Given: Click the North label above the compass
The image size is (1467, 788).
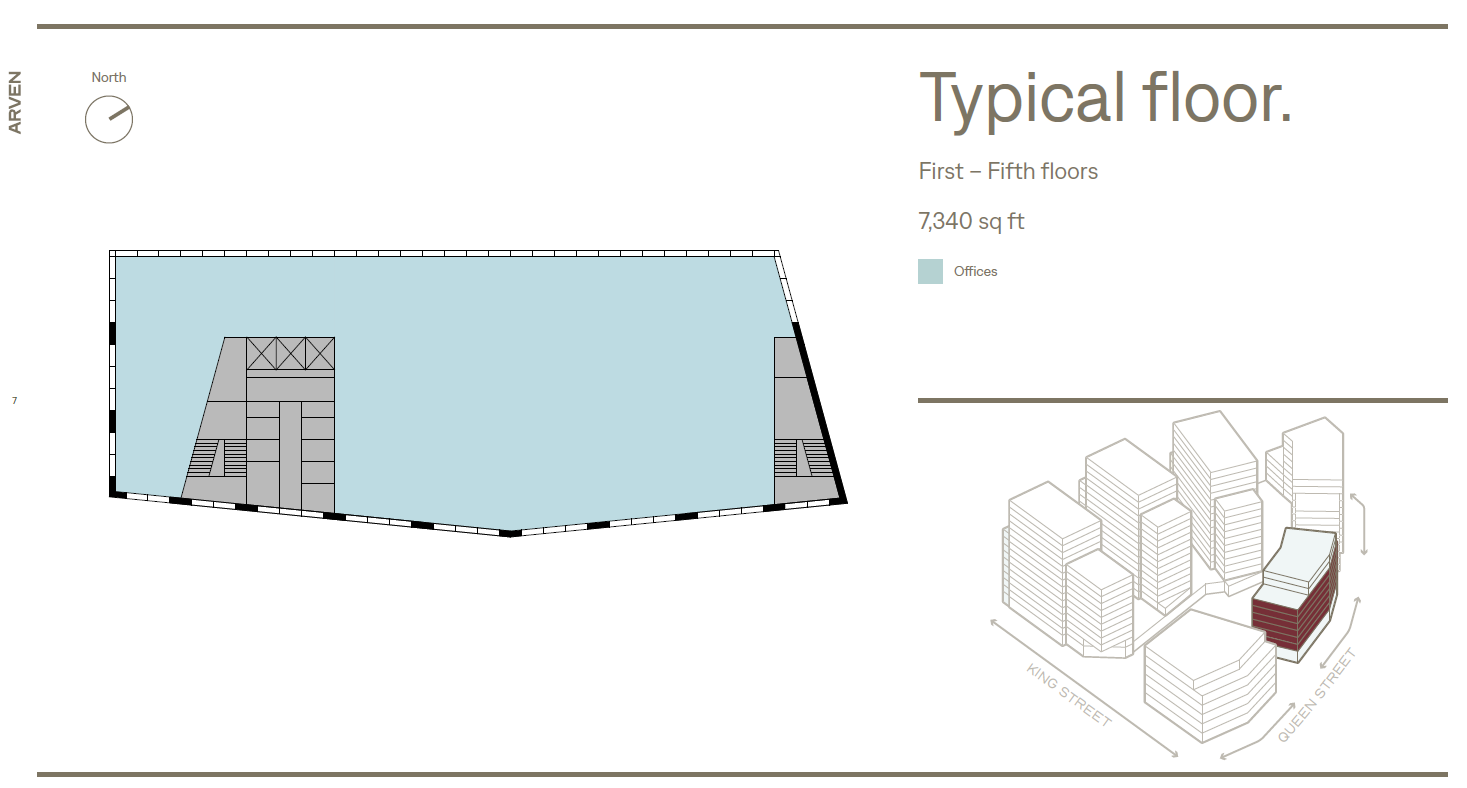Looking at the screenshot, I should [109, 77].
